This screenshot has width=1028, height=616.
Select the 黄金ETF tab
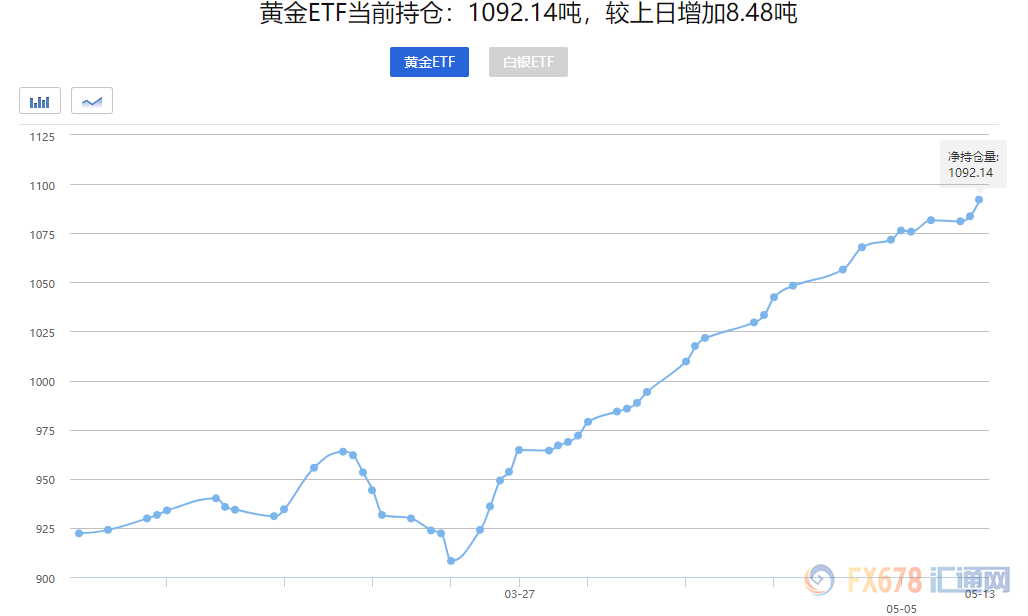429,62
